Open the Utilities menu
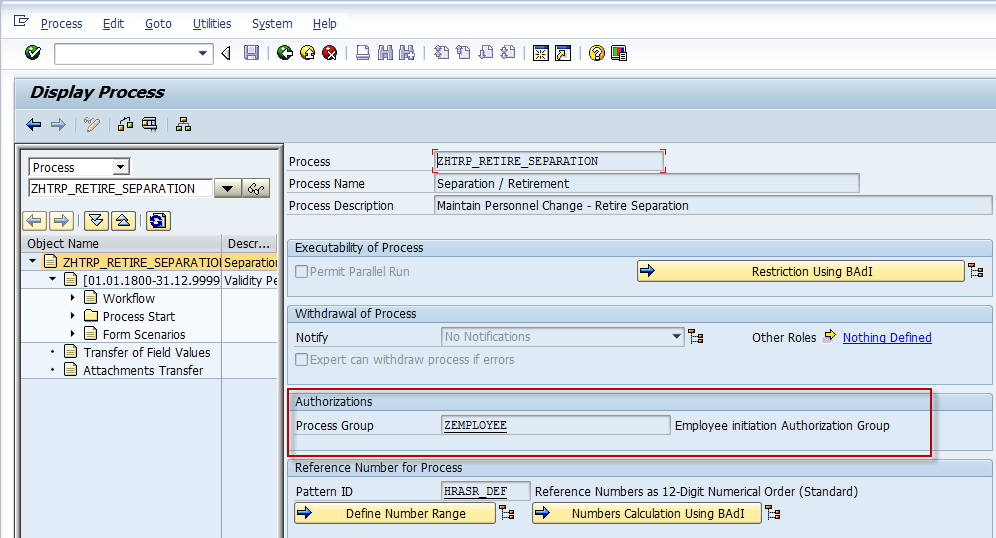The height and width of the screenshot is (538, 996). pos(212,24)
